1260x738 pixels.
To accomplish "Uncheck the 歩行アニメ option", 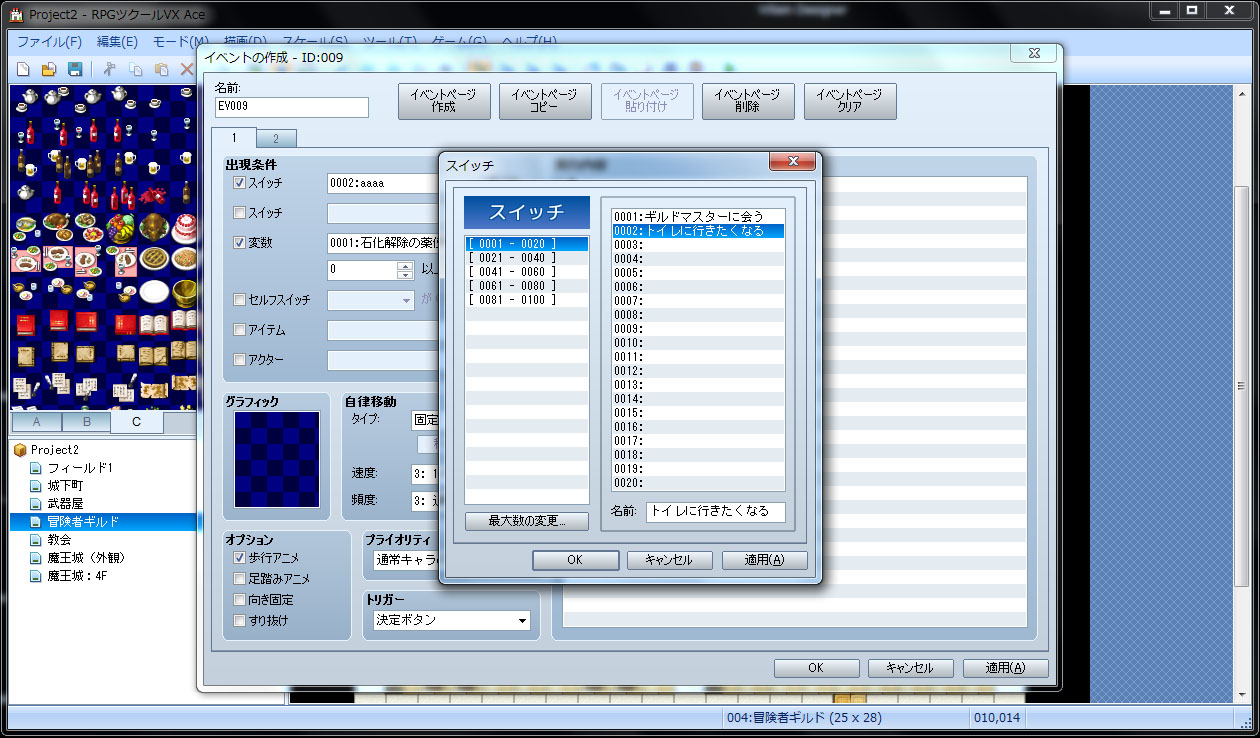I will point(239,557).
